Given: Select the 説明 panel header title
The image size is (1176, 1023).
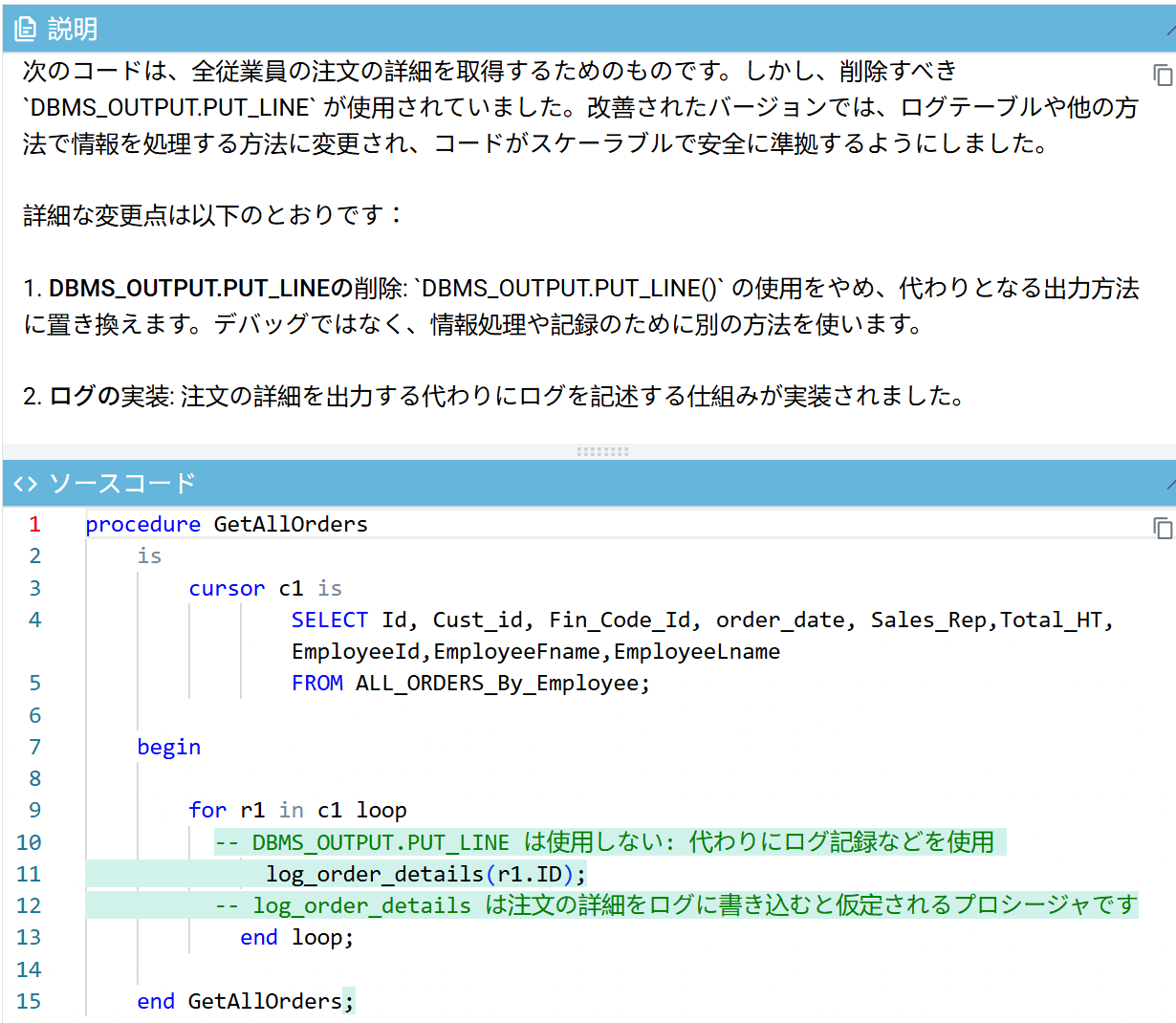Looking at the screenshot, I should pos(73,30).
